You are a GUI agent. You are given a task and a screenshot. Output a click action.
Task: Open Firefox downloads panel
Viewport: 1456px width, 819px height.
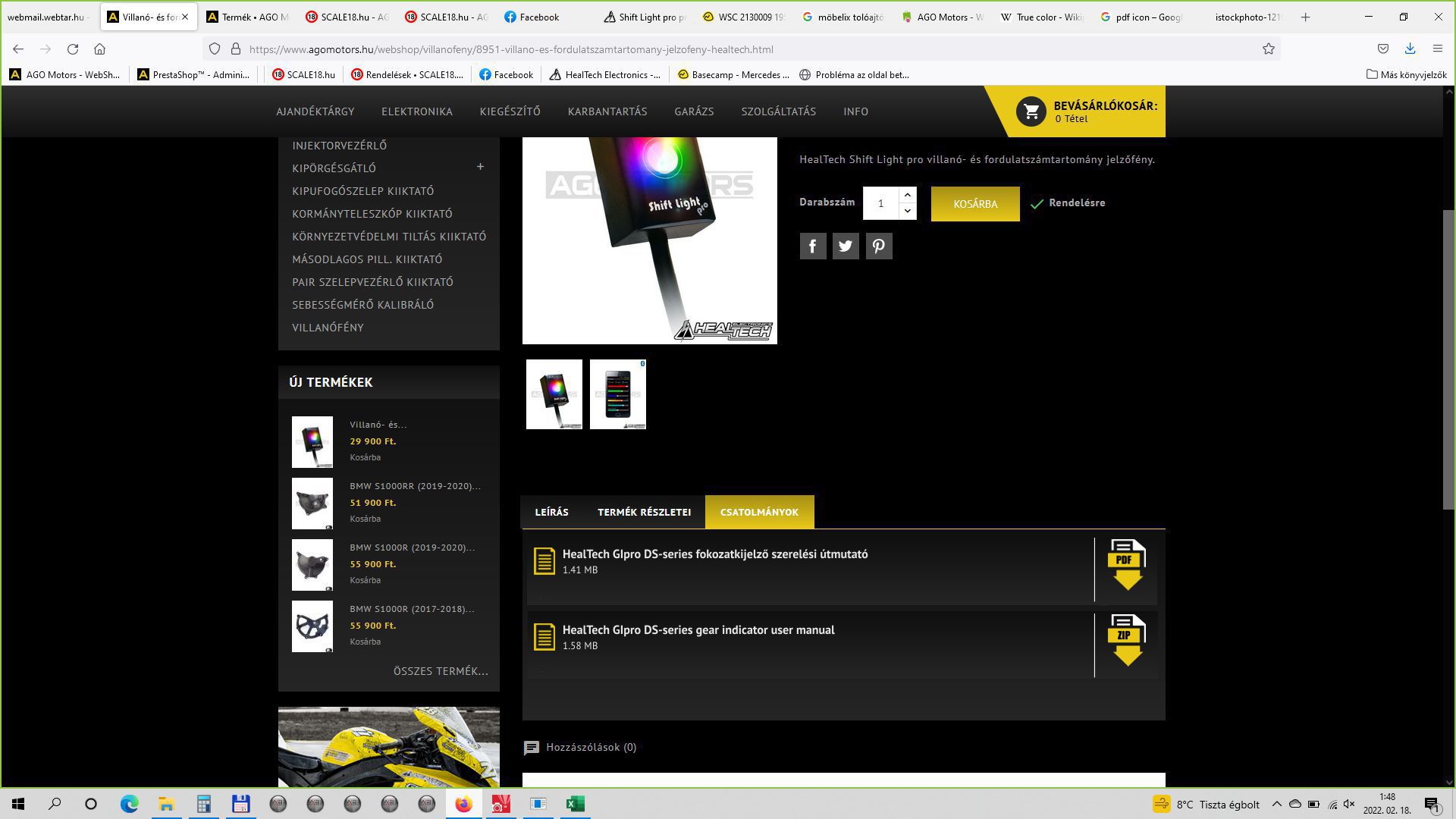[1410, 49]
